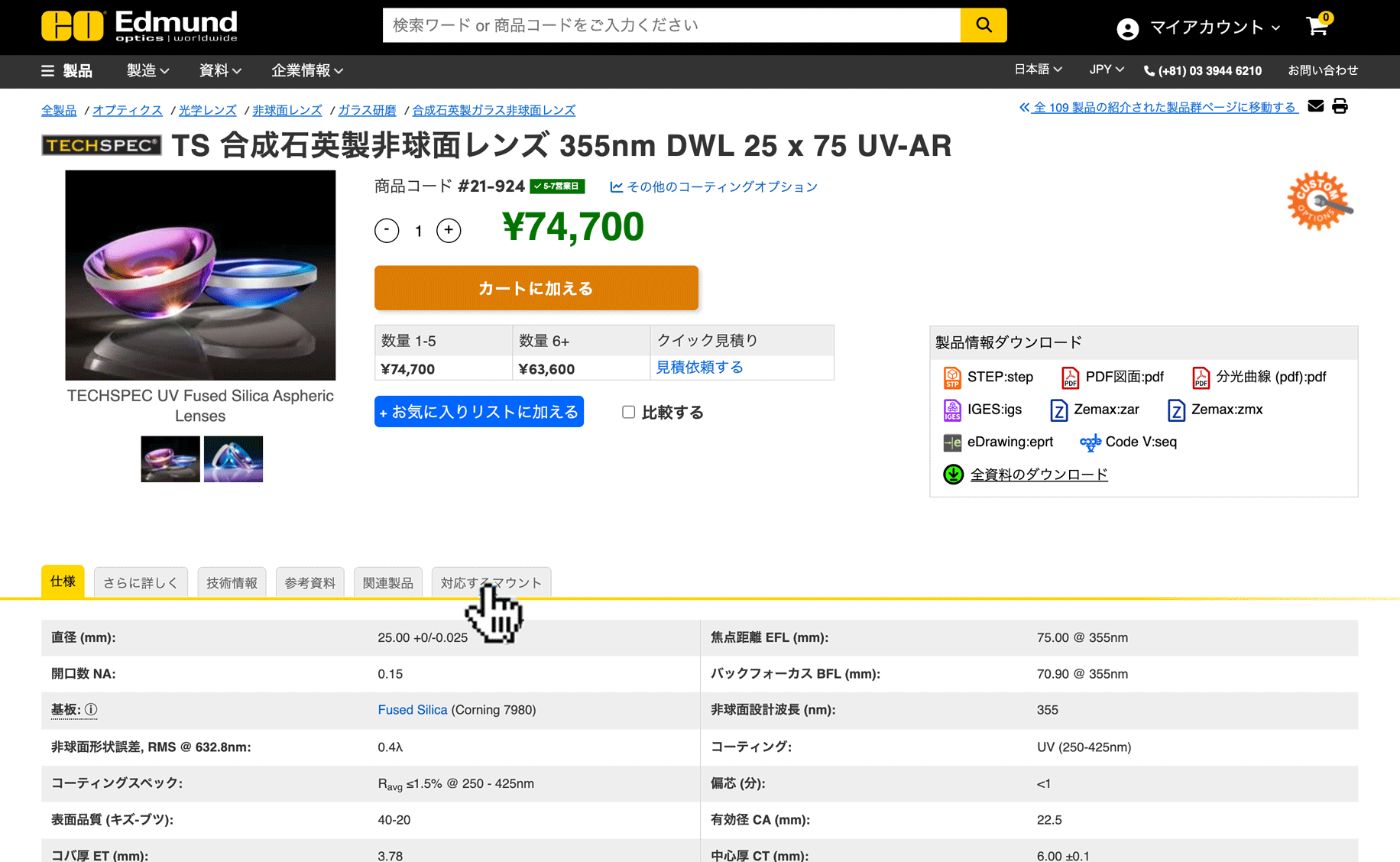Screen dimensions: 1400x862
Task: Download the STEP:step file
Action: [988, 377]
